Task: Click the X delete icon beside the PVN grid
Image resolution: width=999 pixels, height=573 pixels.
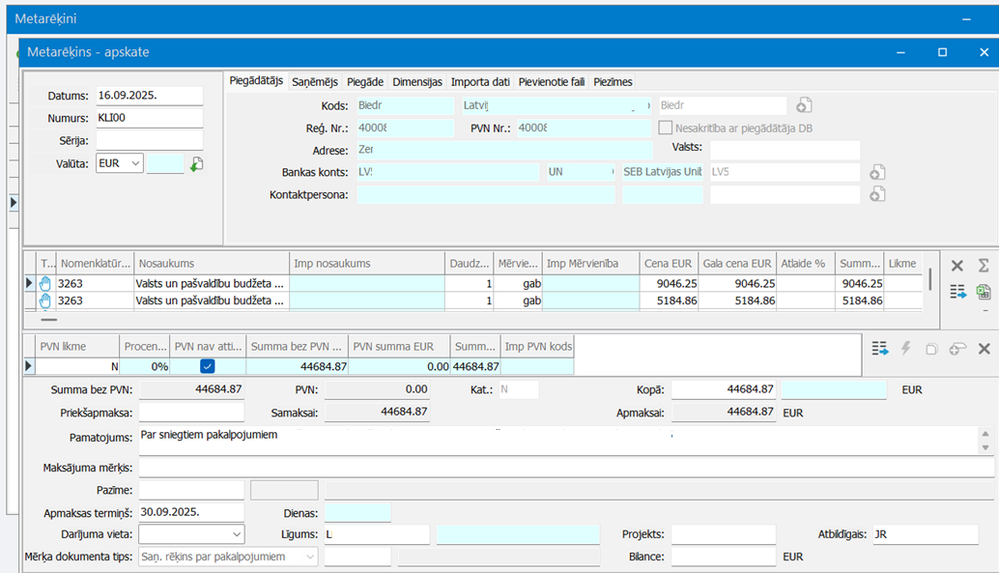Action: coord(983,348)
